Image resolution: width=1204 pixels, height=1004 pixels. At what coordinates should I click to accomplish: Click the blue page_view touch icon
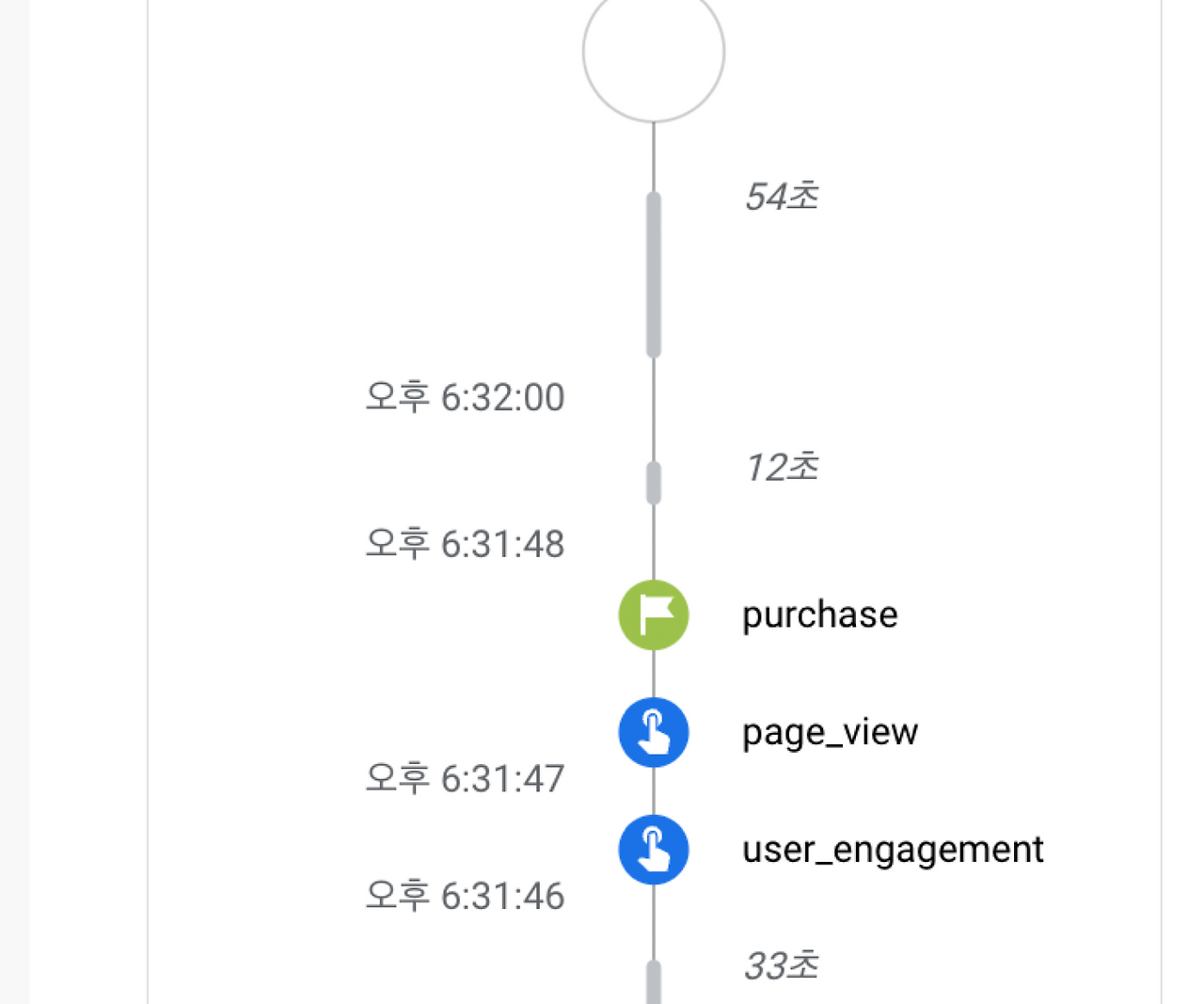[x=654, y=732]
